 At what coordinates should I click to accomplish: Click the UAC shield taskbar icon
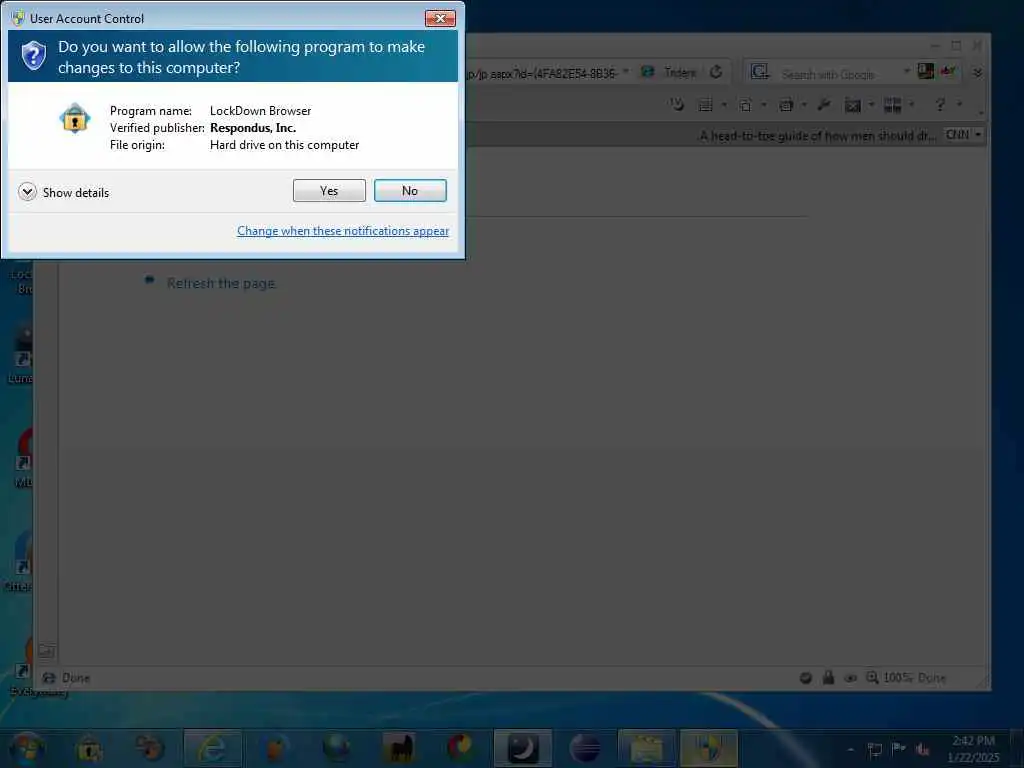709,748
